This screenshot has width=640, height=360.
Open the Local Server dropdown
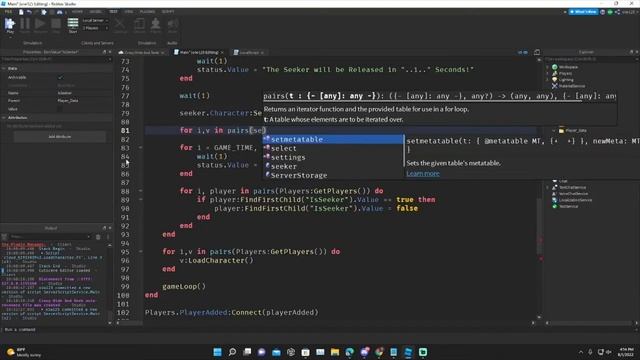[95, 20]
